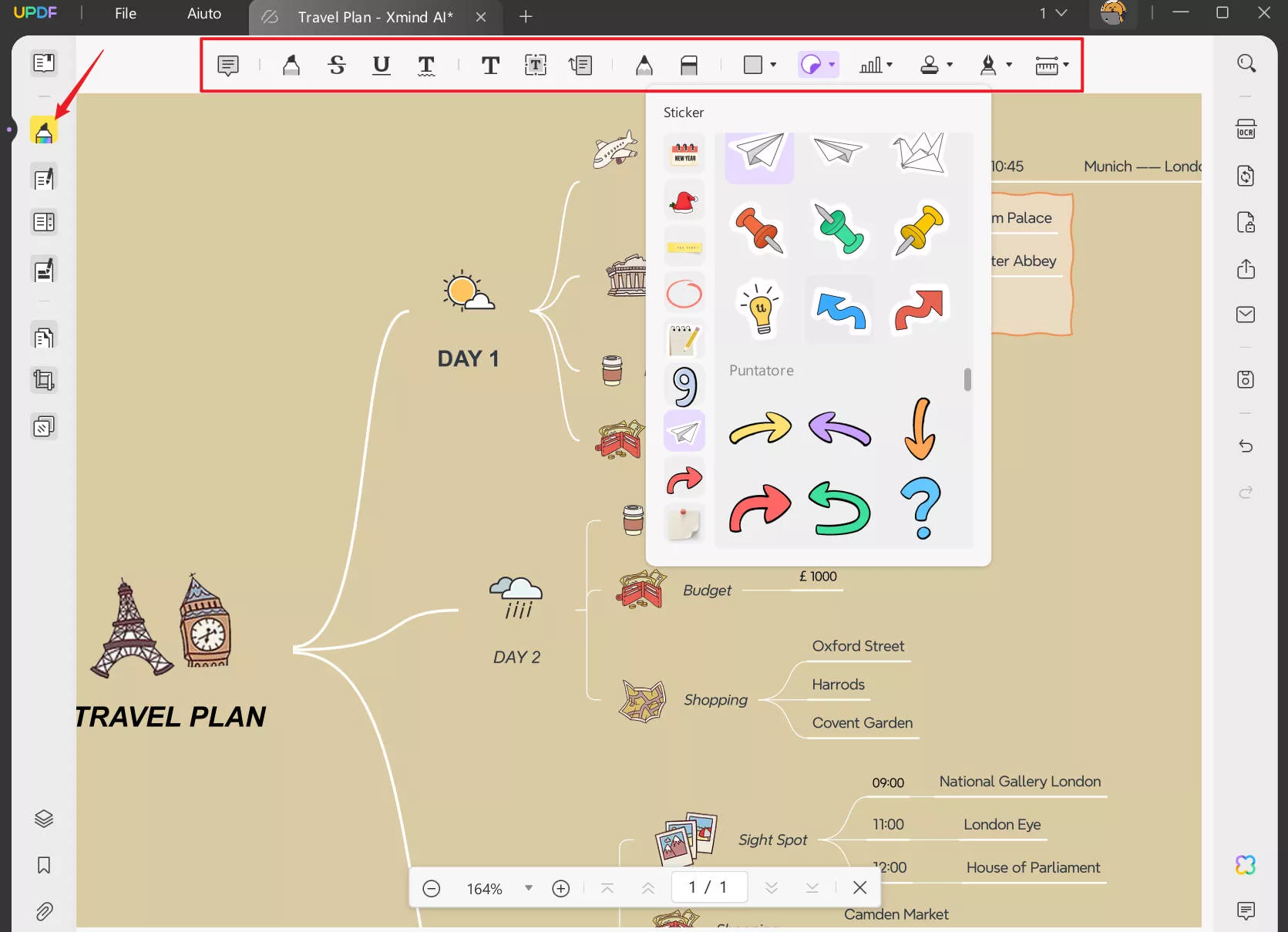The height and width of the screenshot is (932, 1288).
Task: Choose the yellow pushpin sticker
Action: [x=920, y=229]
